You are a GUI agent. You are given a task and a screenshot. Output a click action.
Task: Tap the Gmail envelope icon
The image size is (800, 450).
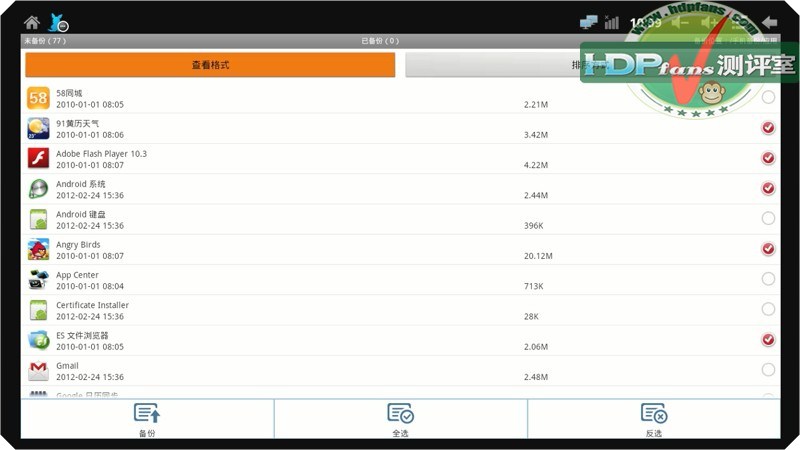[38, 370]
